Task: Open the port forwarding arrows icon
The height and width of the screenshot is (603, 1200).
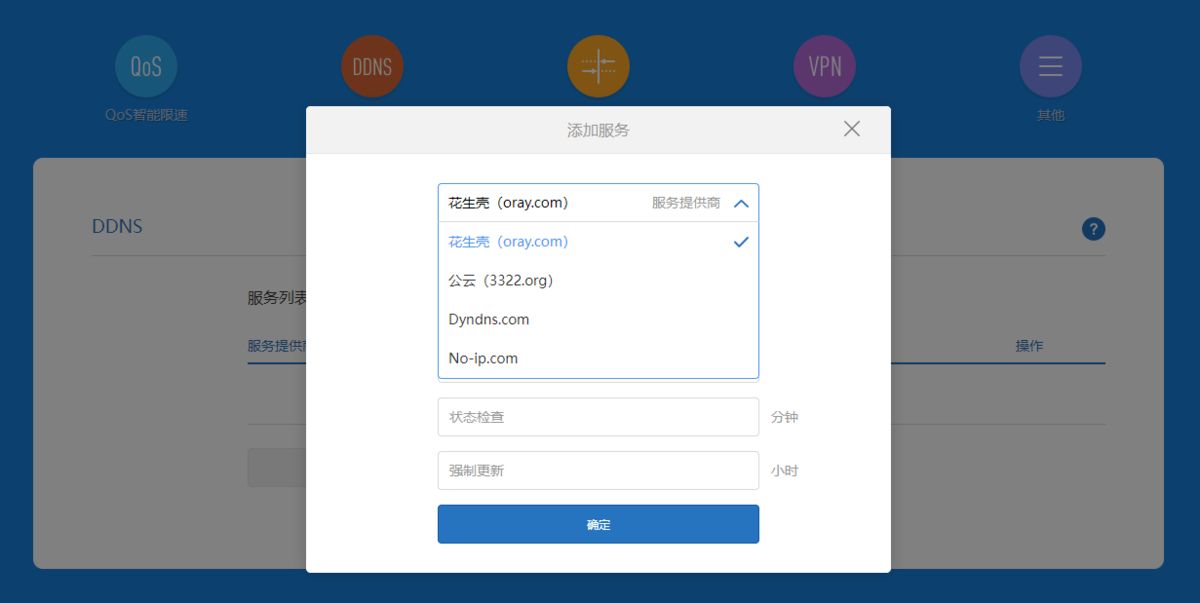Action: [x=598, y=67]
